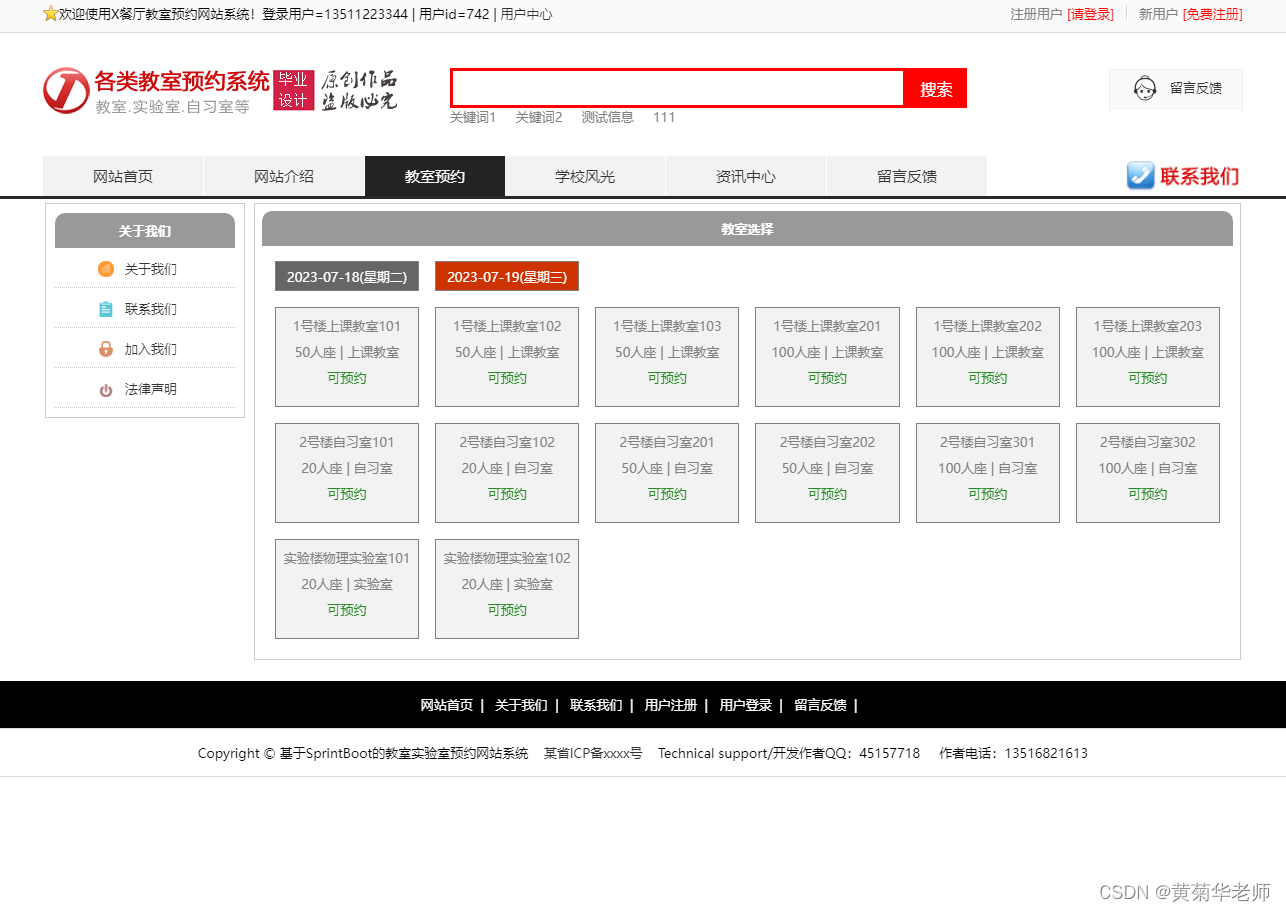
Task: Click the 教室选择 panel header
Action: coord(747,228)
